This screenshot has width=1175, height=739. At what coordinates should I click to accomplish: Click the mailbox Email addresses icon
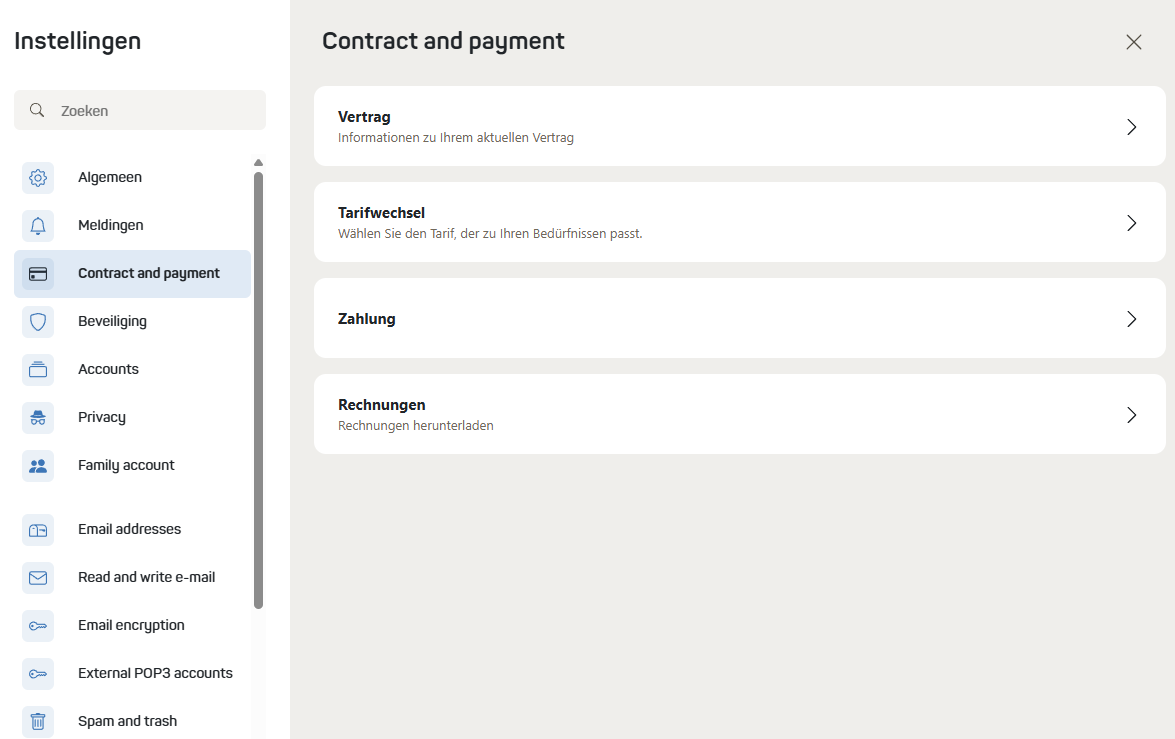tap(38, 530)
